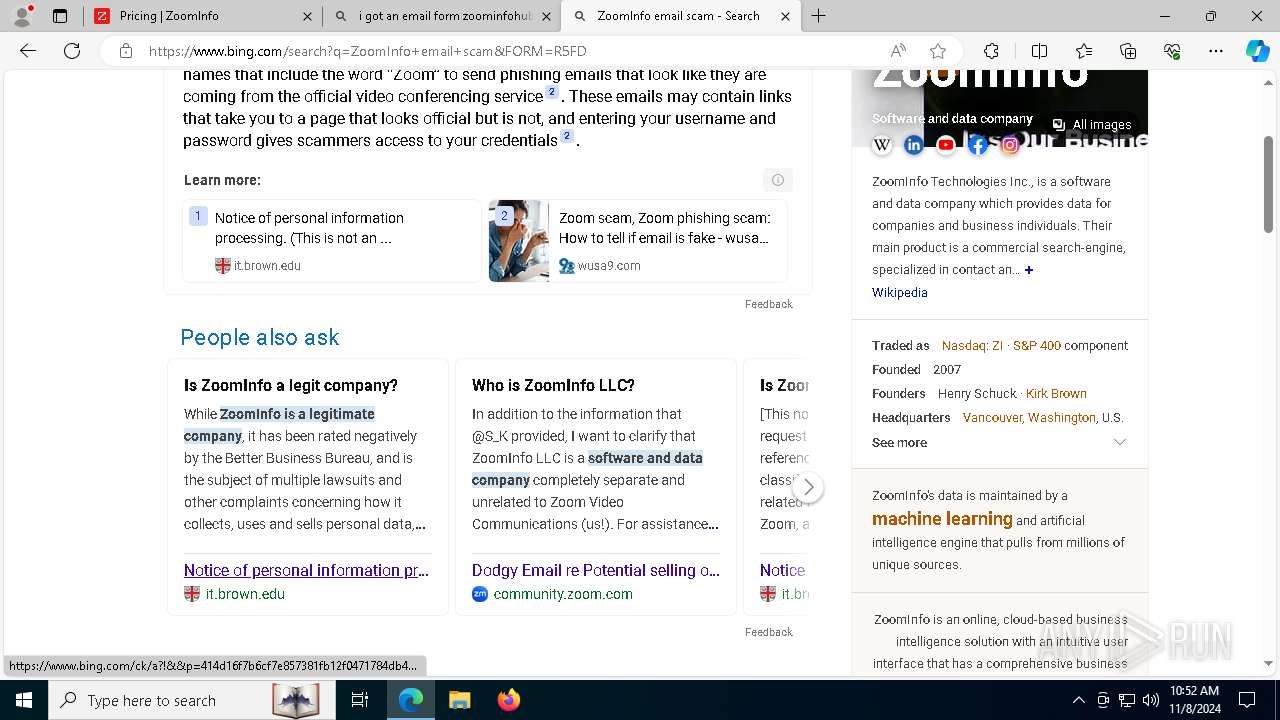Open Windows Start menu
This screenshot has height=720, width=1280.
(24, 700)
